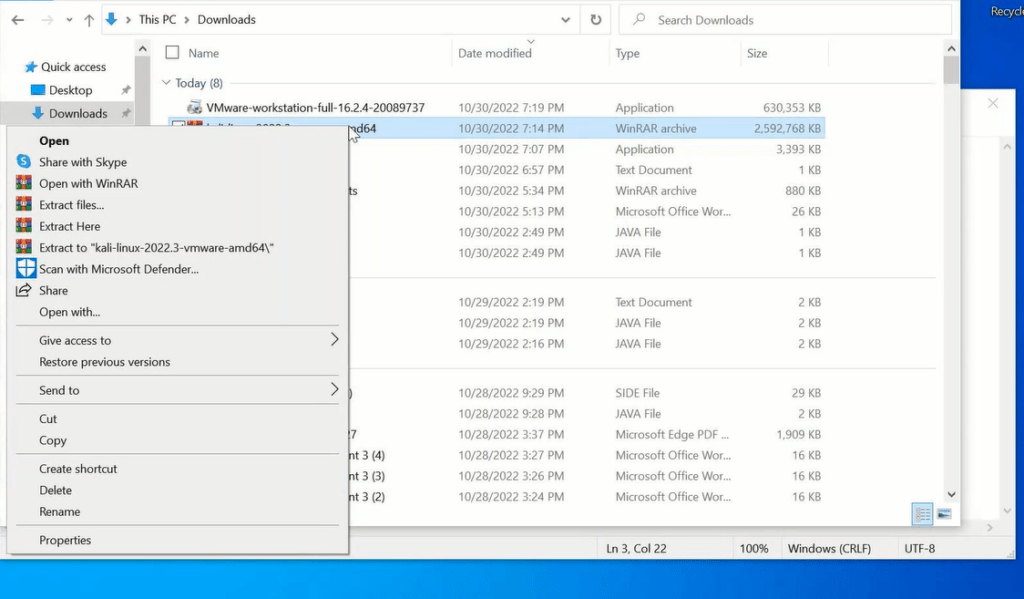The width and height of the screenshot is (1024, 599).
Task: Select Extract files... in the context menu
Action: [x=71, y=205]
